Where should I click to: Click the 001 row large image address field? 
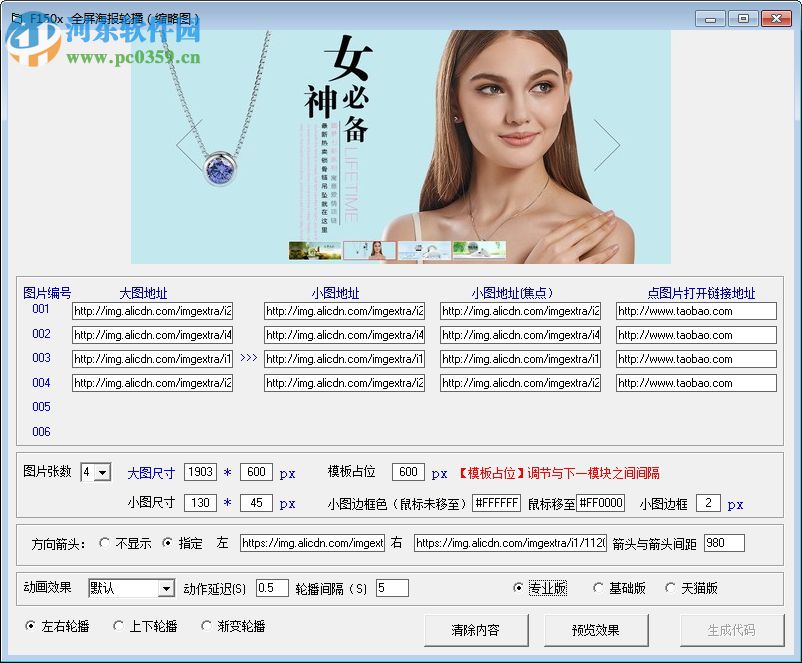[152, 311]
